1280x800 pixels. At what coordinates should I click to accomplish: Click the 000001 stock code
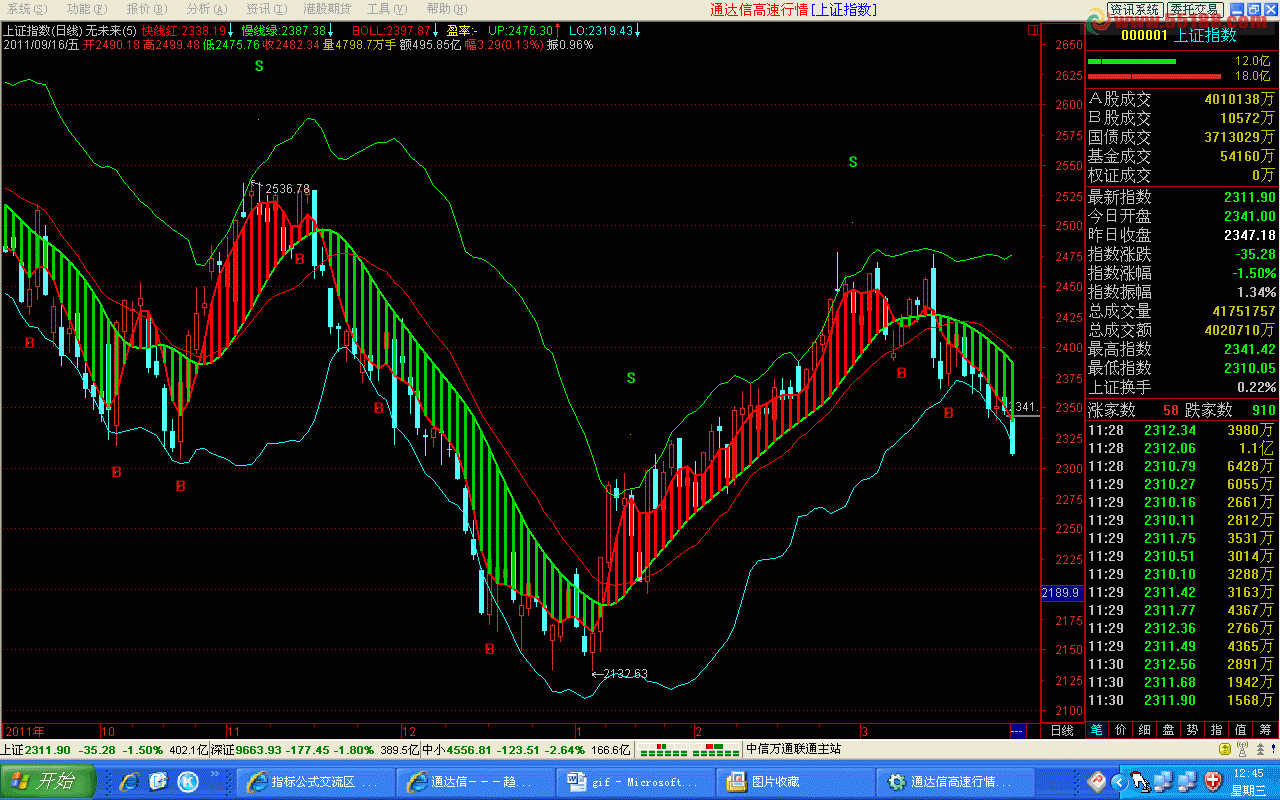1144,35
